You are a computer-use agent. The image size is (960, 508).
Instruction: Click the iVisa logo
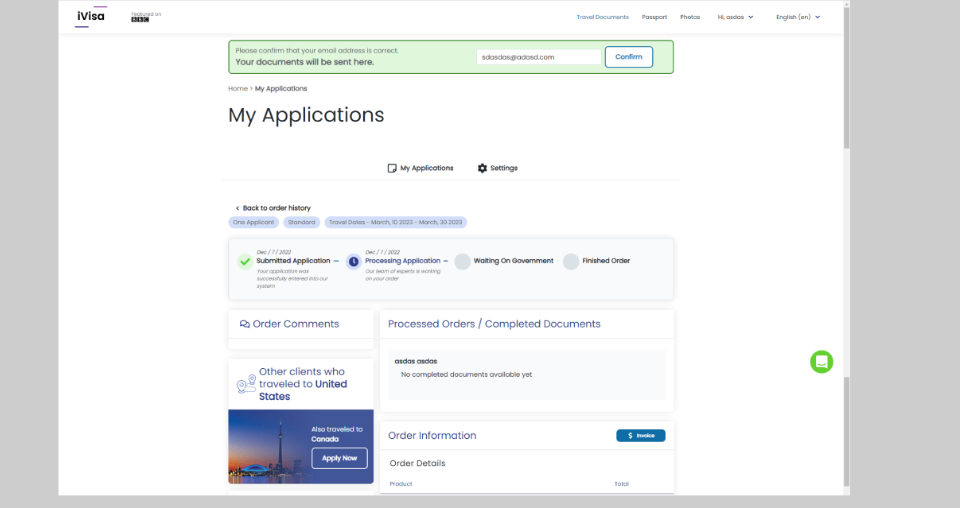point(91,17)
